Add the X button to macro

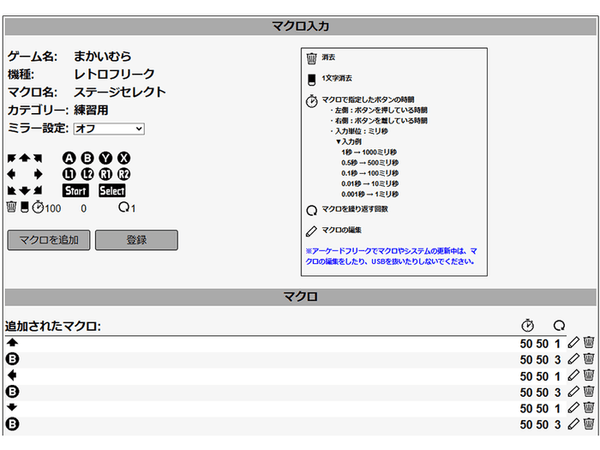point(124,158)
